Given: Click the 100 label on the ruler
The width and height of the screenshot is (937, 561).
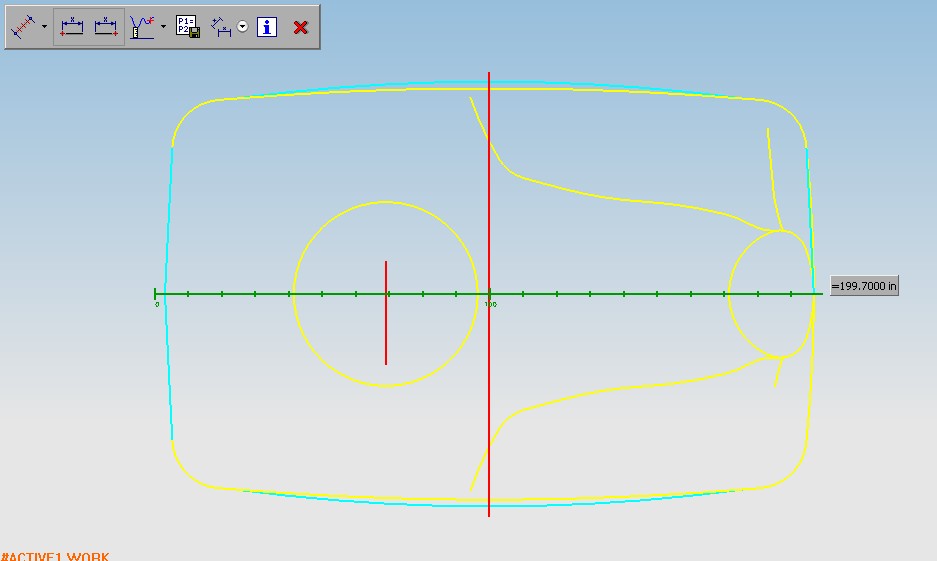Looking at the screenshot, I should tap(491, 305).
